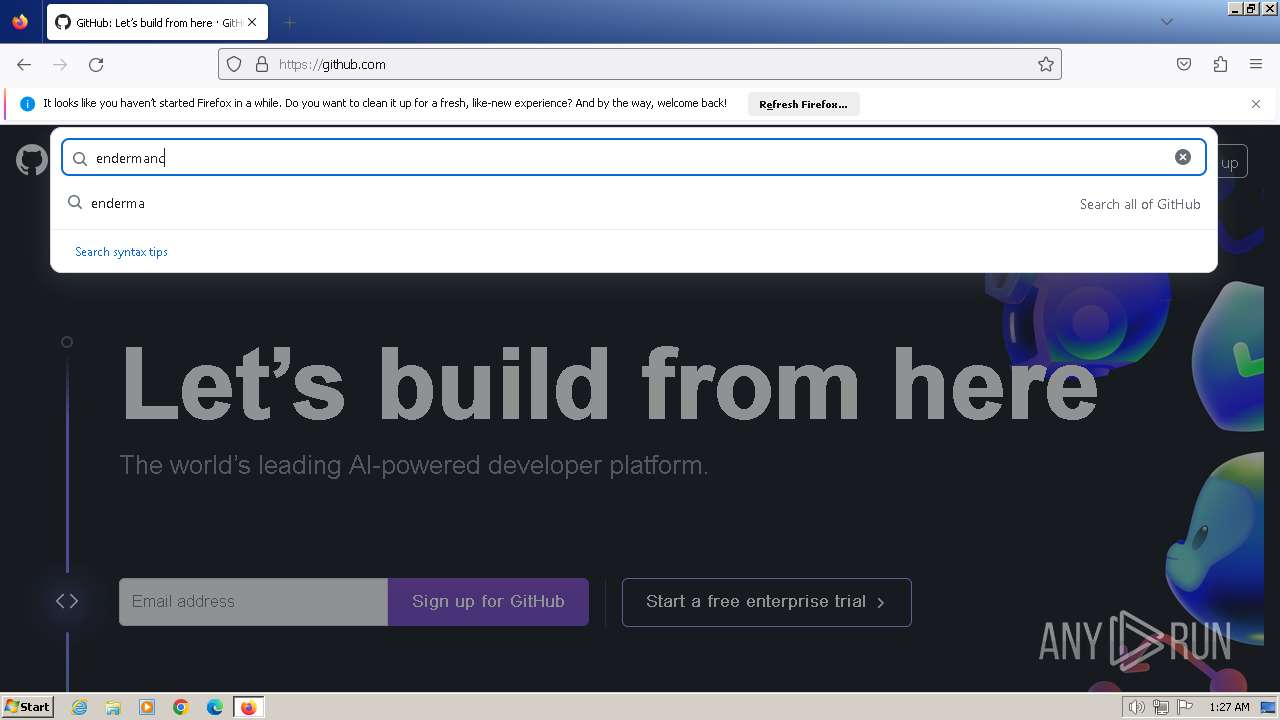This screenshot has width=1280, height=720.
Task: Click the site security padlock icon
Action: point(262,64)
